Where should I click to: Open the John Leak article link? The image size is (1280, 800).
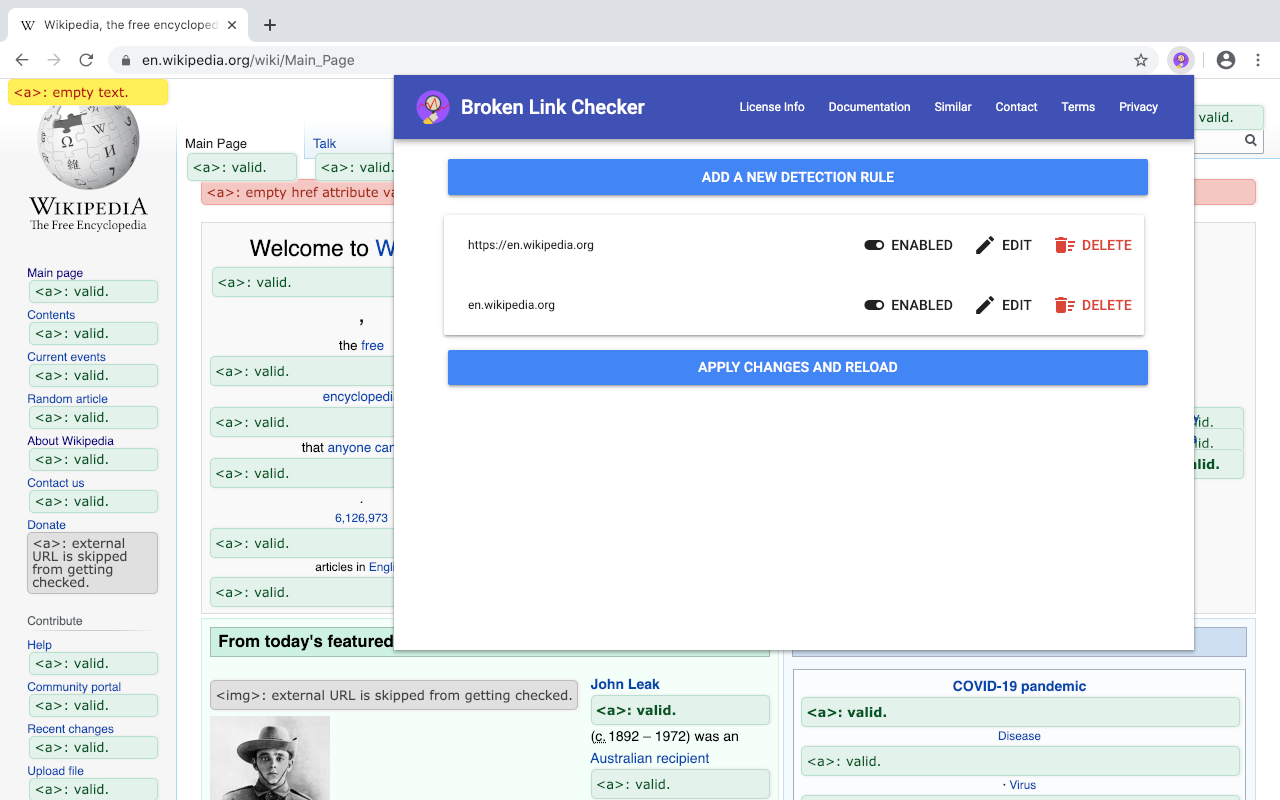tap(625, 684)
